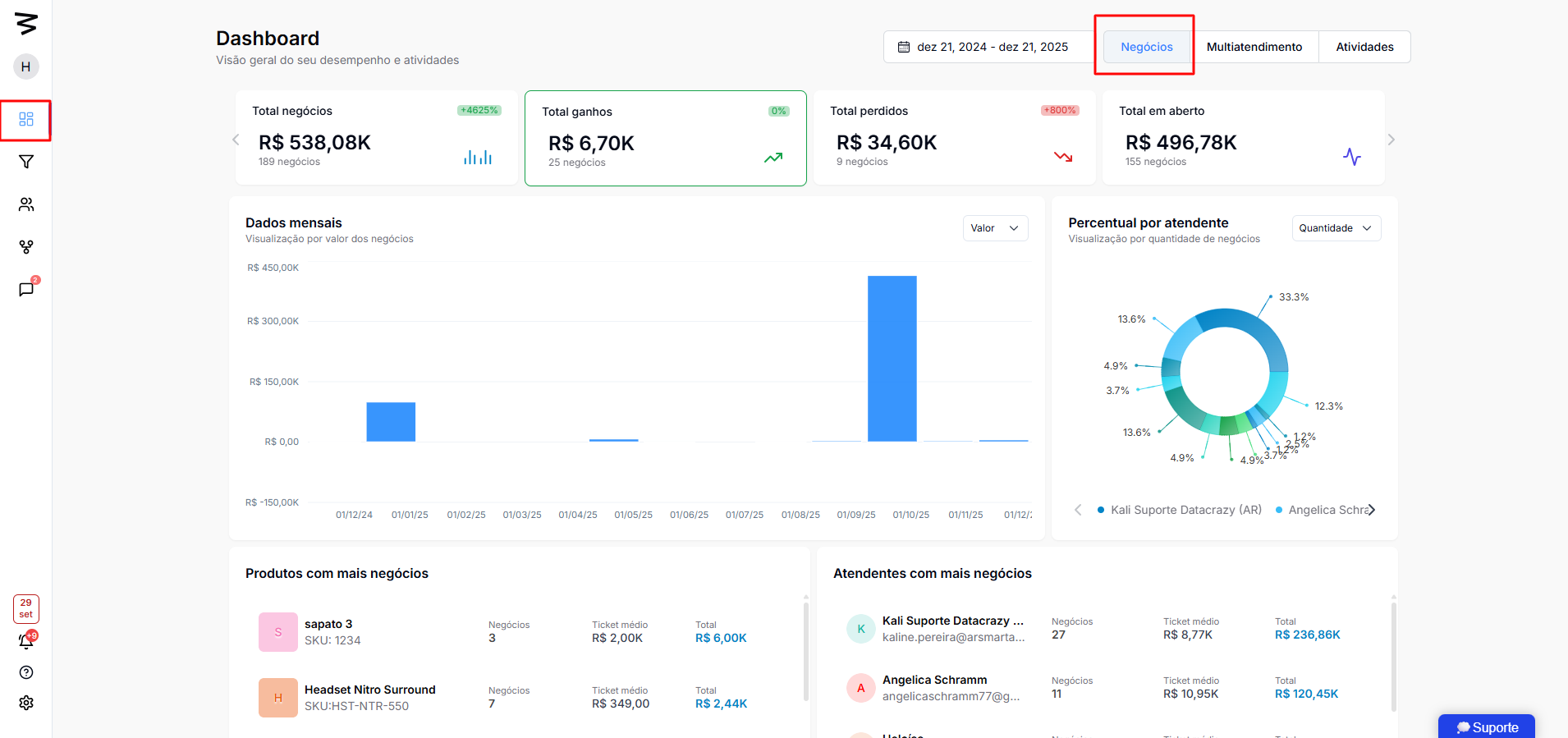Click the 29 set calendar icon

[26, 608]
